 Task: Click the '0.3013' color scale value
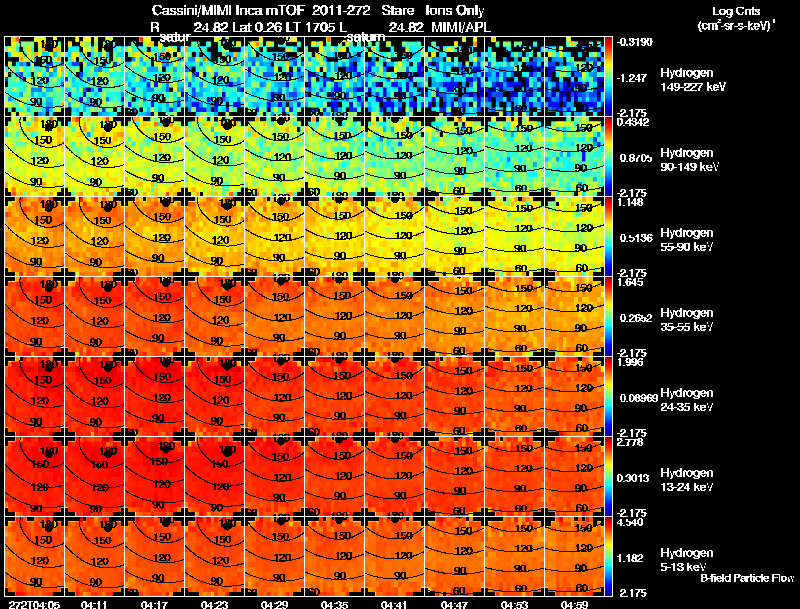633,478
